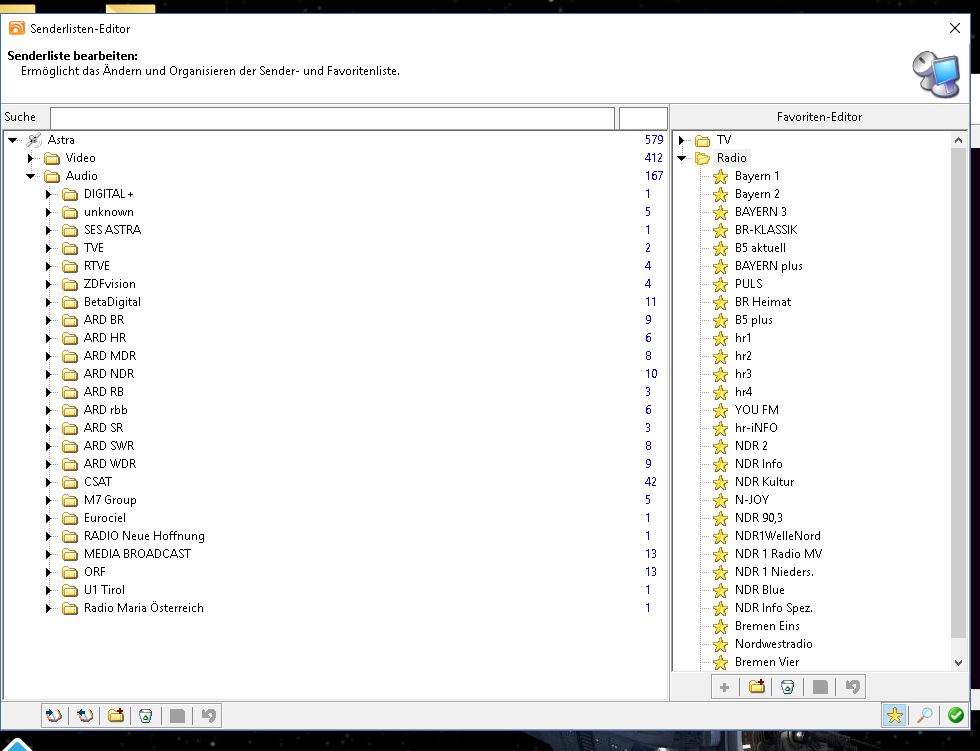Expand the ARD BR folder
Image resolution: width=980 pixels, height=751 pixels.
[49, 320]
